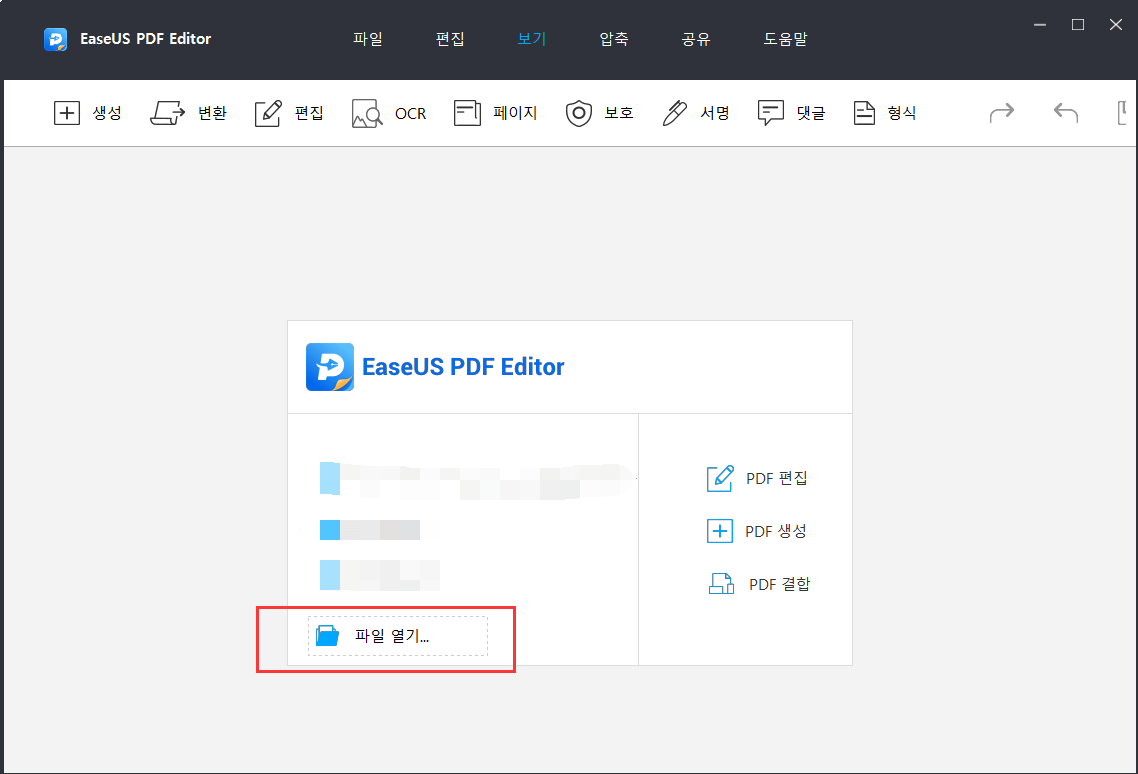Click the 생성 toolbar label

point(107,113)
